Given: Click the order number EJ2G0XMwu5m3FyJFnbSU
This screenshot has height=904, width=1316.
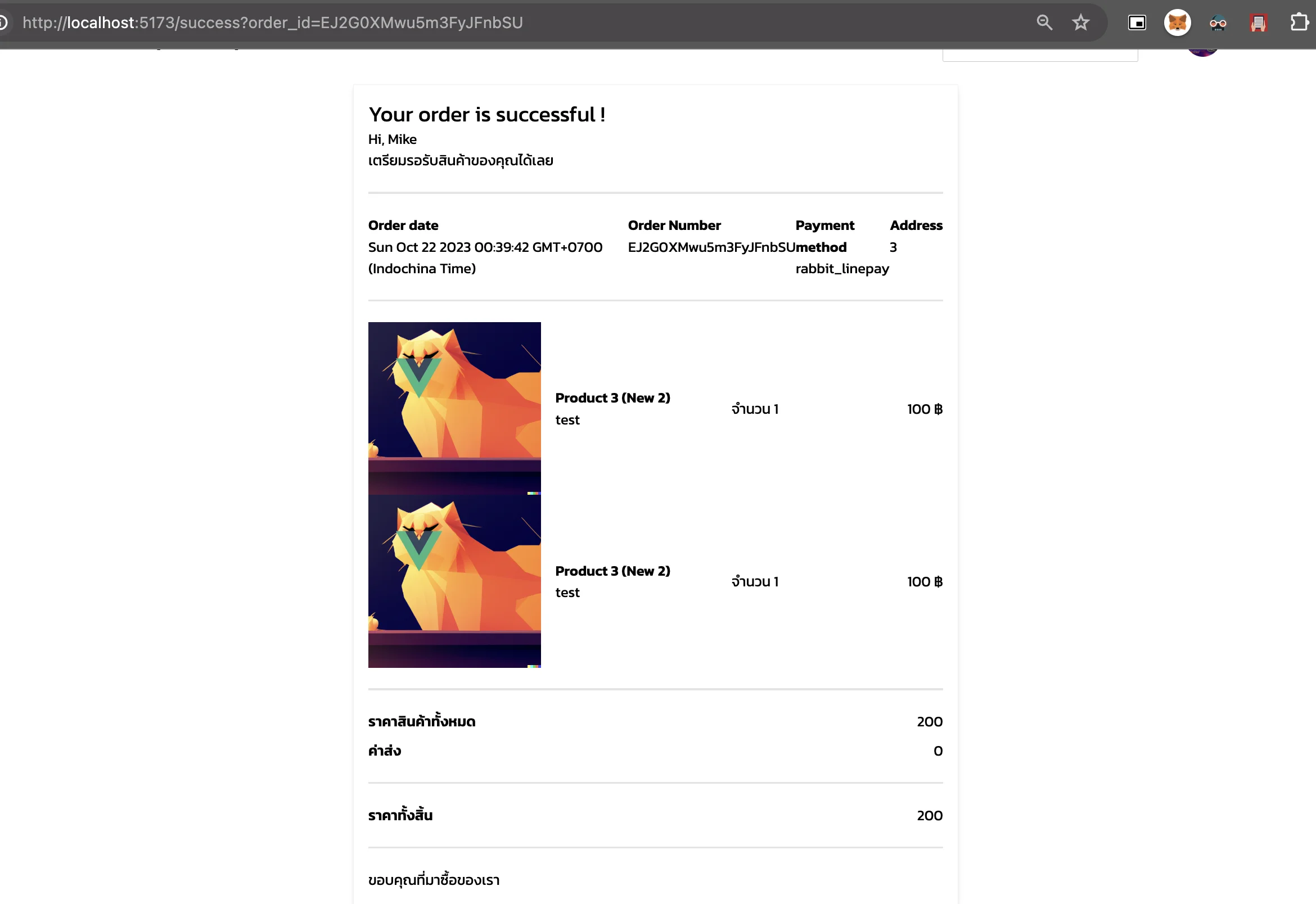Looking at the screenshot, I should pyautogui.click(x=711, y=247).
